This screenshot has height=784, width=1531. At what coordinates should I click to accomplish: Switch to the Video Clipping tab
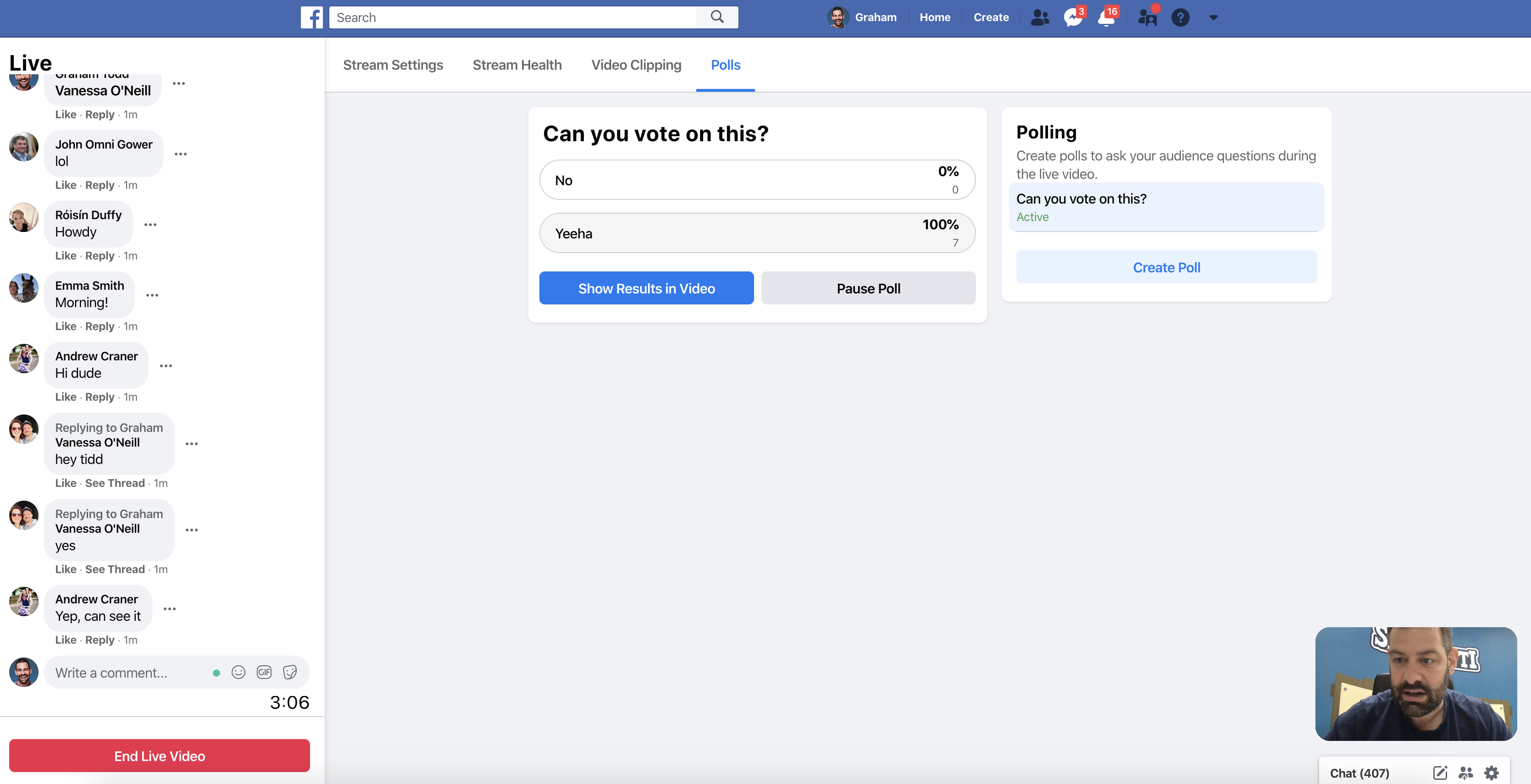tap(636, 65)
